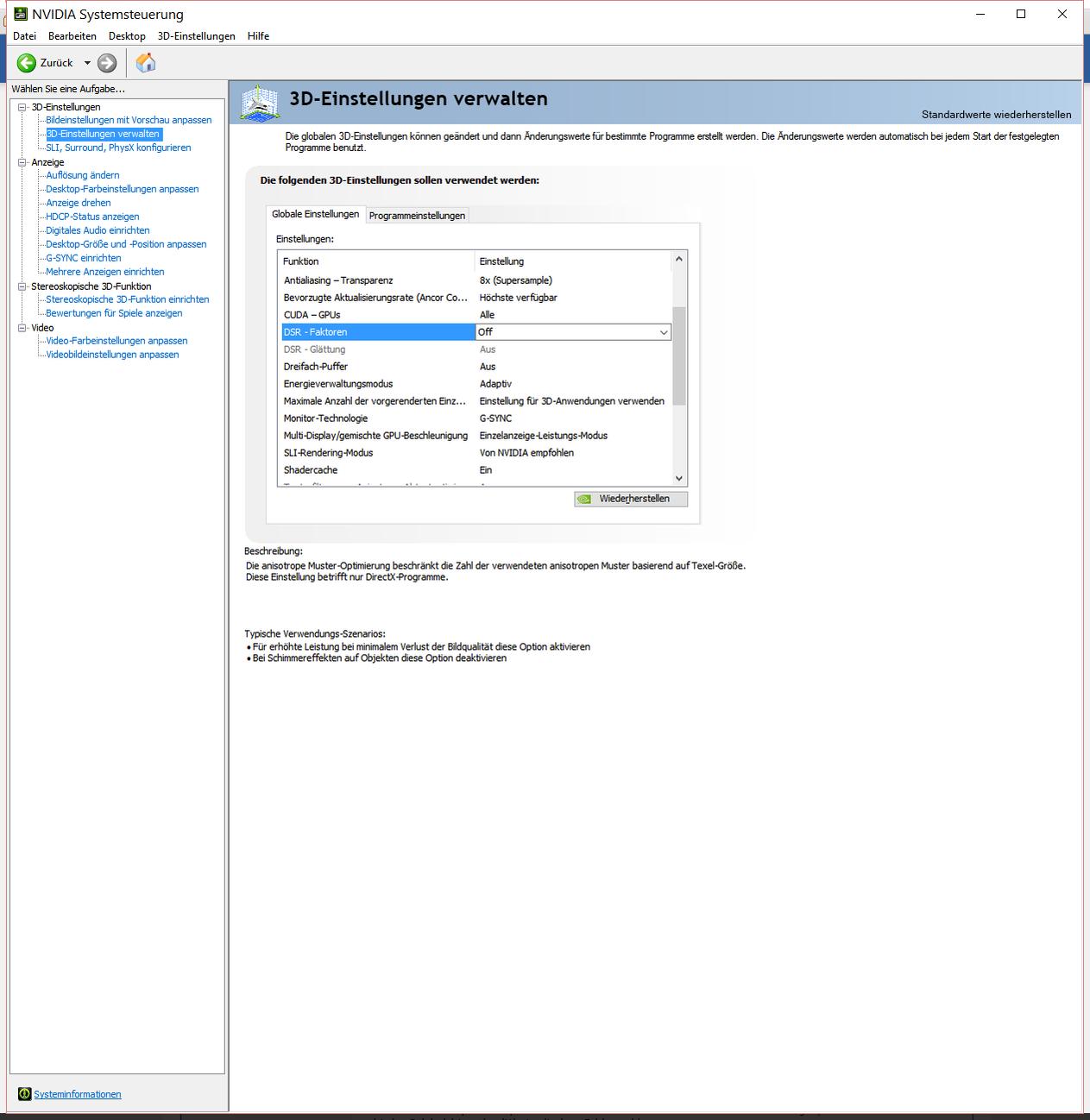Select the Bevorzugte Aktualisierungsrate row
Viewport: 1090px width, 1120px height.
point(476,298)
